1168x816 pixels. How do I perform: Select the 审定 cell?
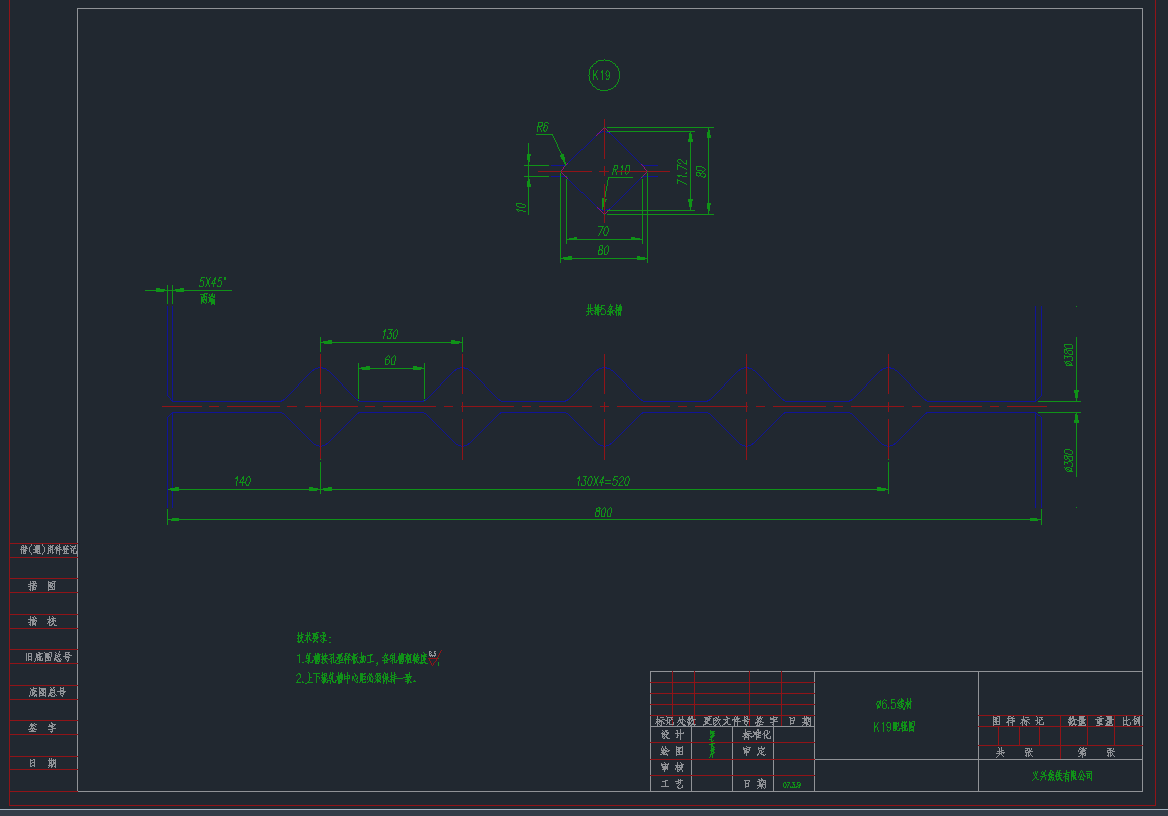click(x=754, y=751)
